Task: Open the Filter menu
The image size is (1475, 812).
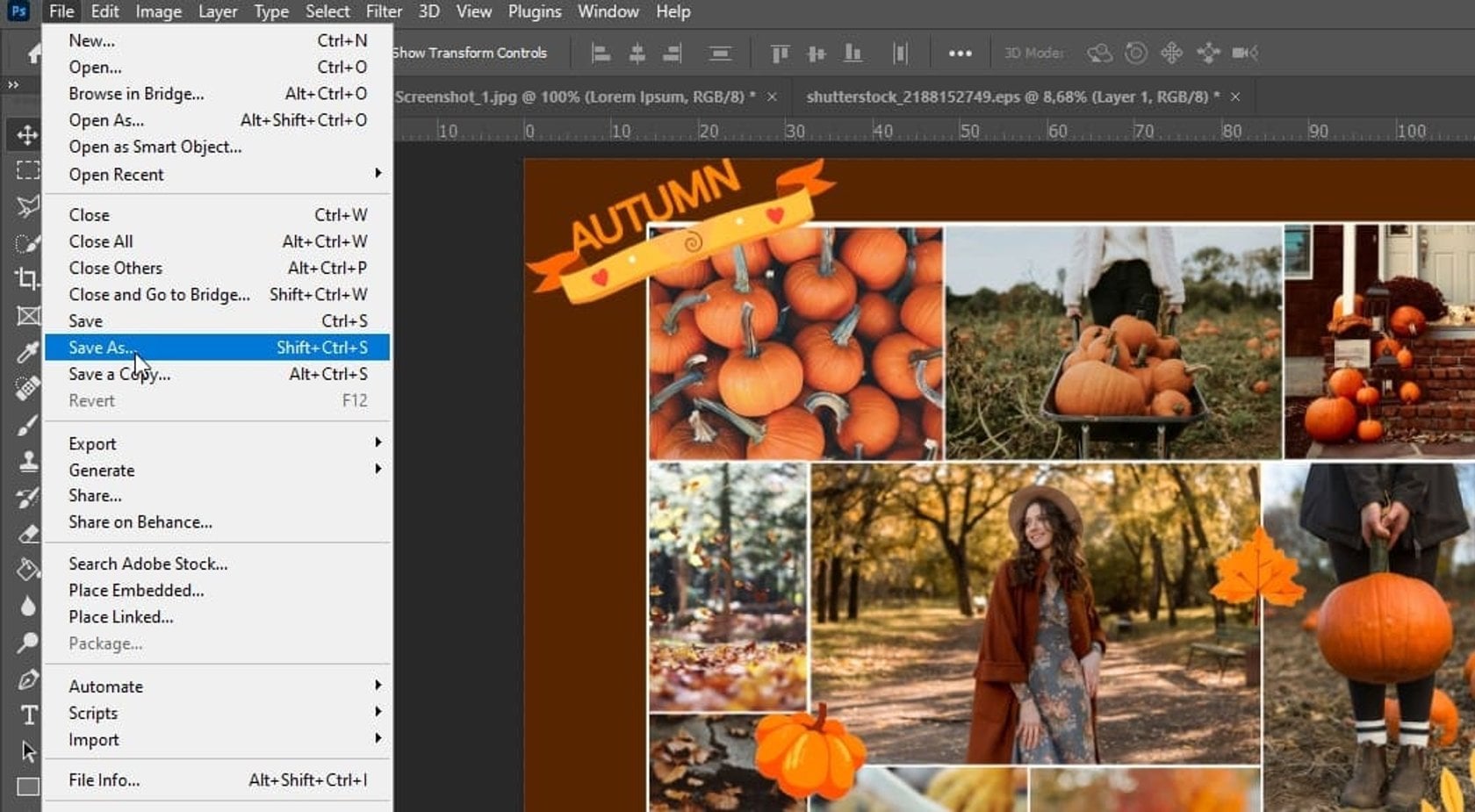Action: (384, 11)
